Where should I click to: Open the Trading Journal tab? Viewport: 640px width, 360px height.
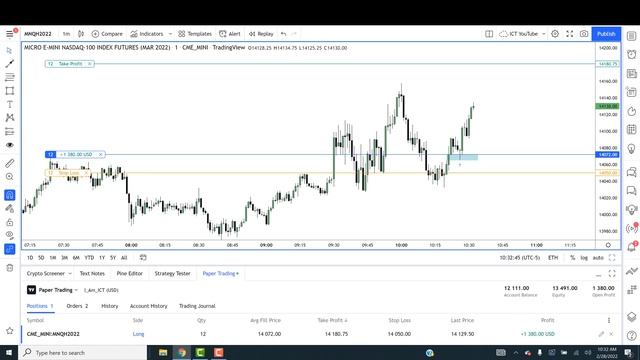point(197,306)
